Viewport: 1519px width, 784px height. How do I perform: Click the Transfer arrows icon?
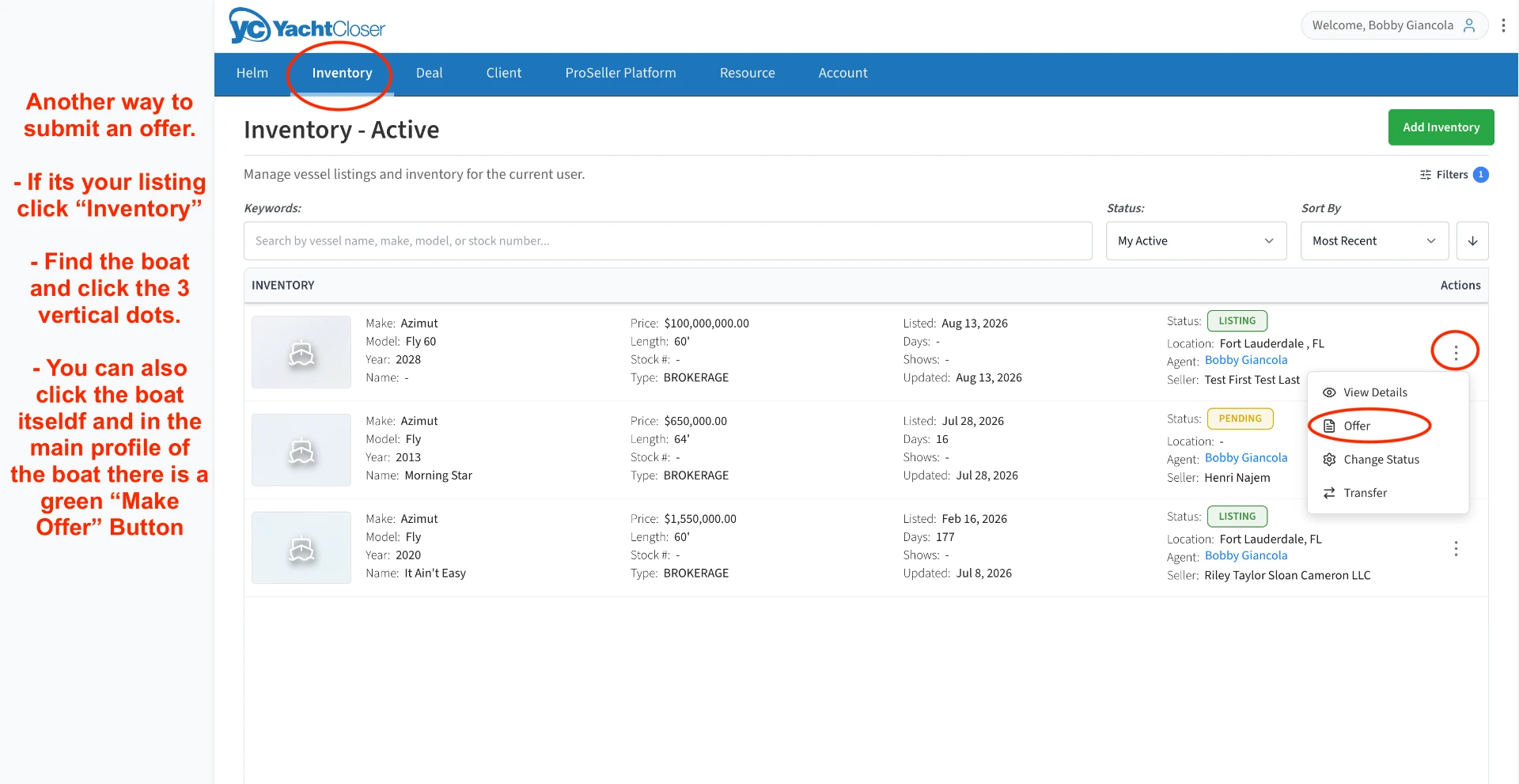click(1329, 493)
